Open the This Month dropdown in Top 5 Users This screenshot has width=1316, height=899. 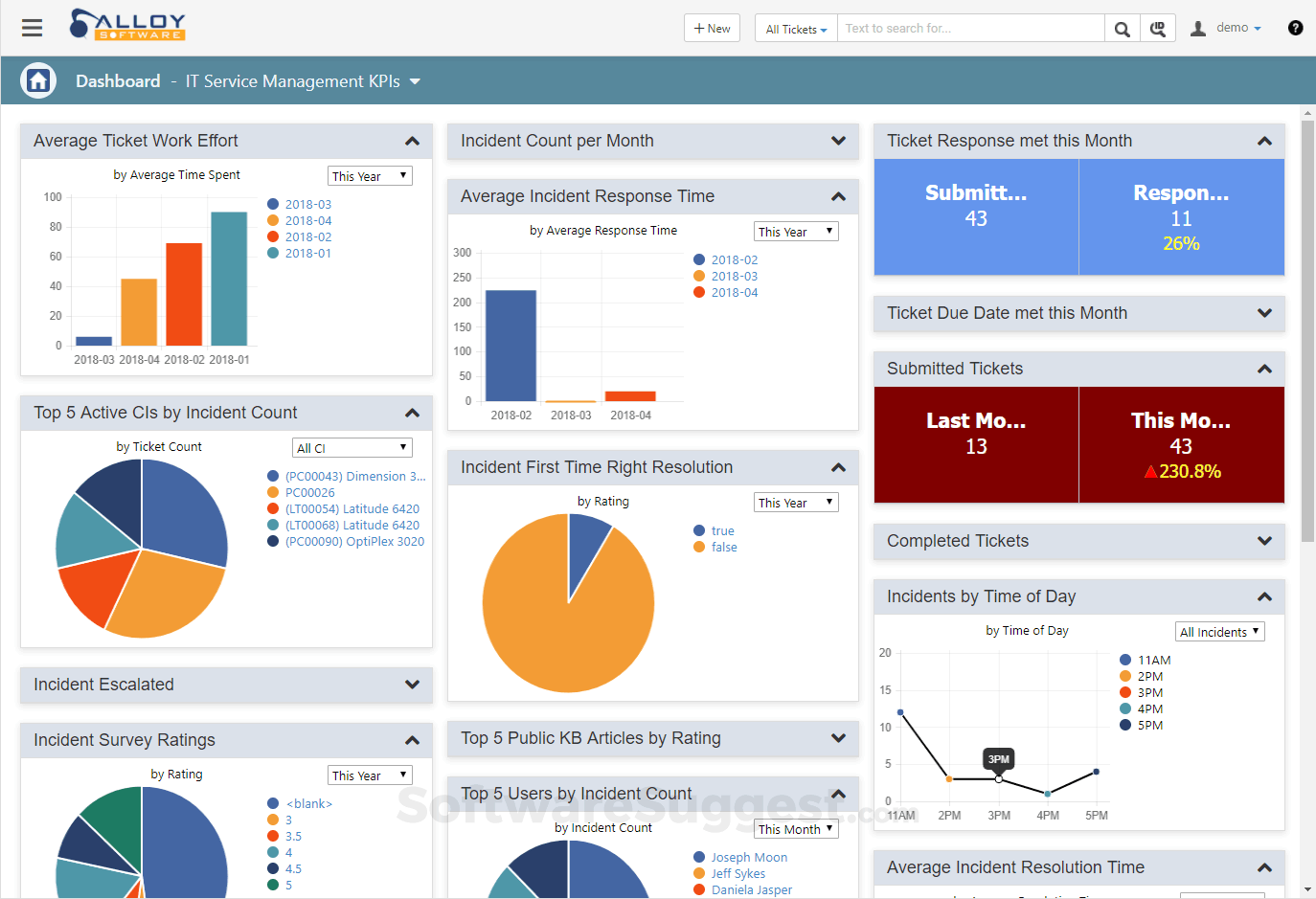click(x=796, y=827)
